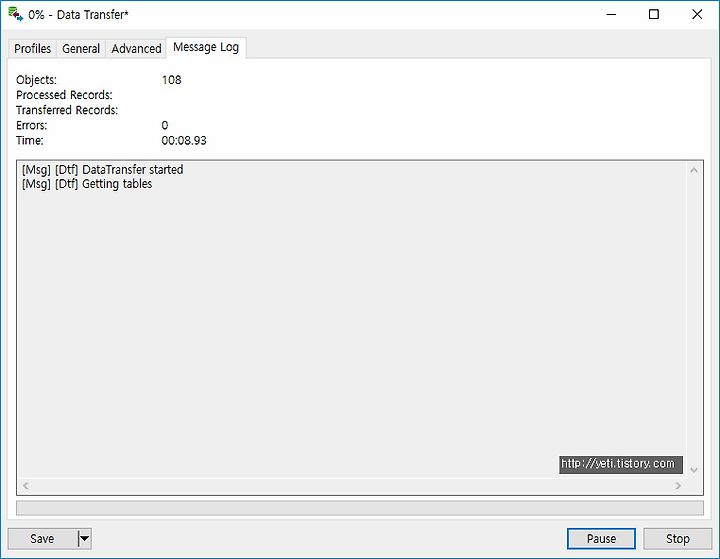Click the Data Transfer title bar icon
Viewport: 720px width, 559px height.
tap(16, 14)
